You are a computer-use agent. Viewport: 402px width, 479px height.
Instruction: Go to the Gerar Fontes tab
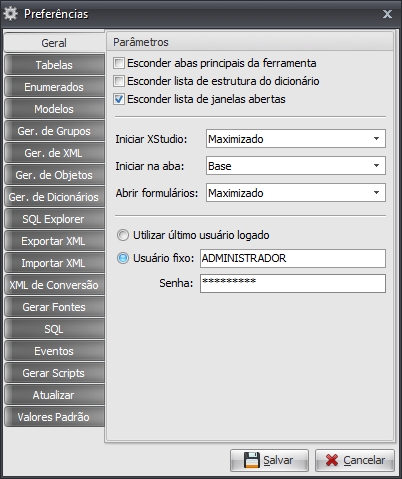pyautogui.click(x=54, y=307)
